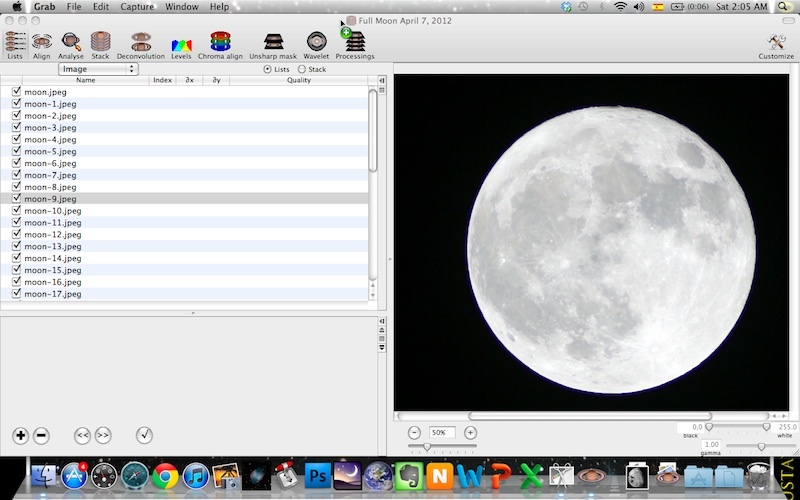Click the next (>>) image button
The width and height of the screenshot is (800, 500).
click(x=102, y=435)
